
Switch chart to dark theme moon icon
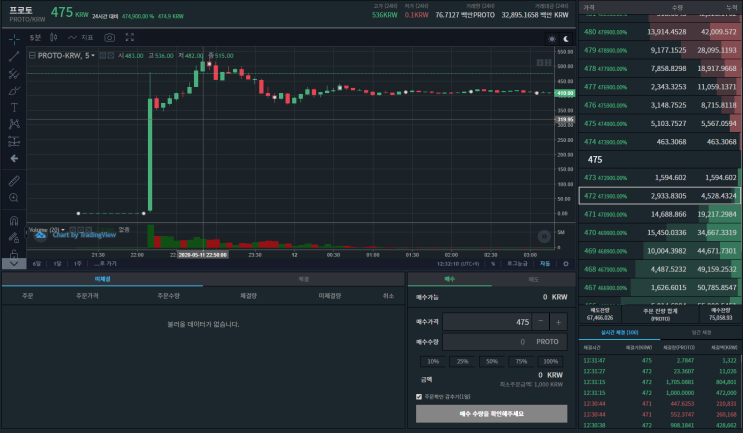(x=566, y=39)
